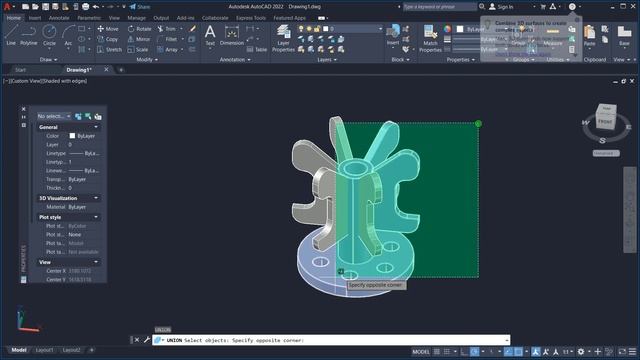Open the Dimension tool
Image resolution: width=640 pixels, height=360 pixels.
click(231, 35)
